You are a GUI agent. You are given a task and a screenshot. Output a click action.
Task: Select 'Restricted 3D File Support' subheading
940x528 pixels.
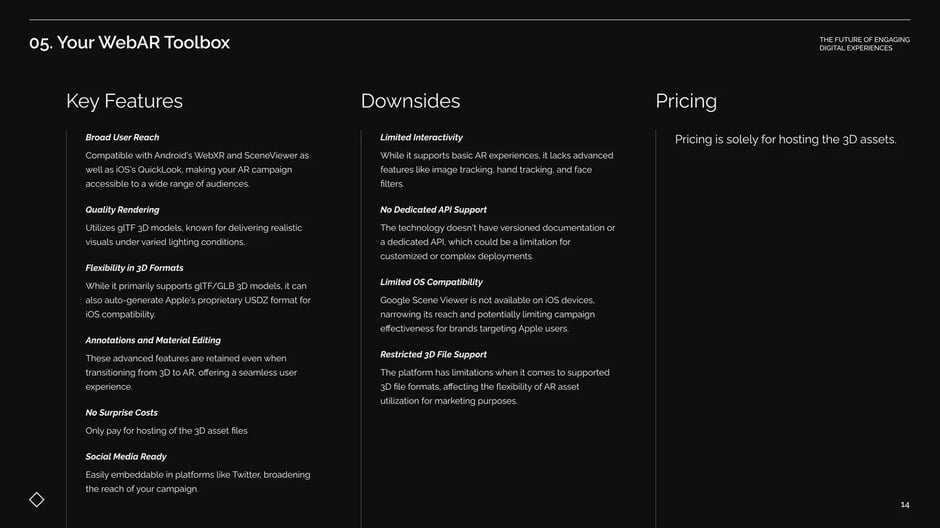click(433, 355)
